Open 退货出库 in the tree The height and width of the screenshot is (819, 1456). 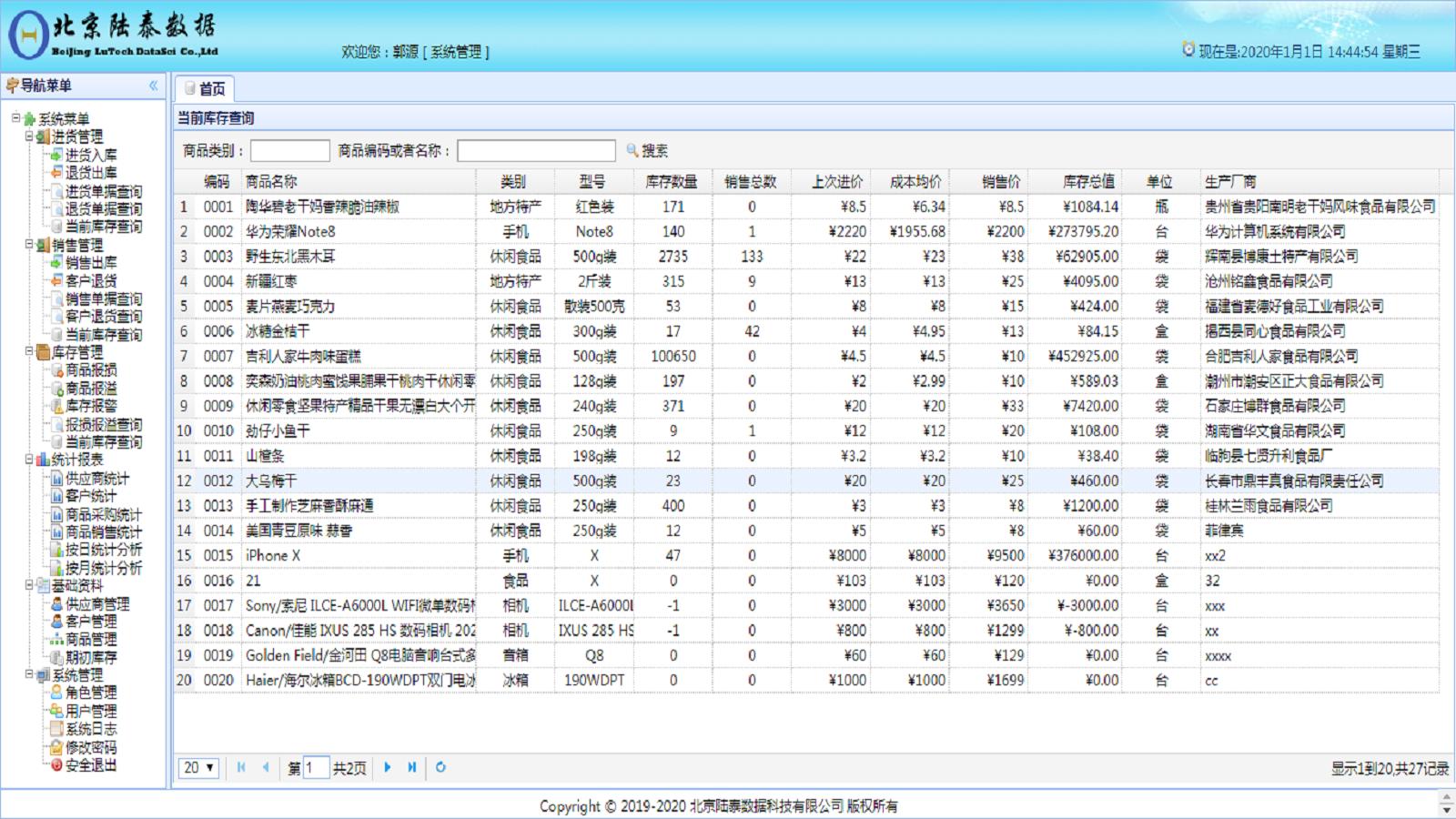[91, 173]
